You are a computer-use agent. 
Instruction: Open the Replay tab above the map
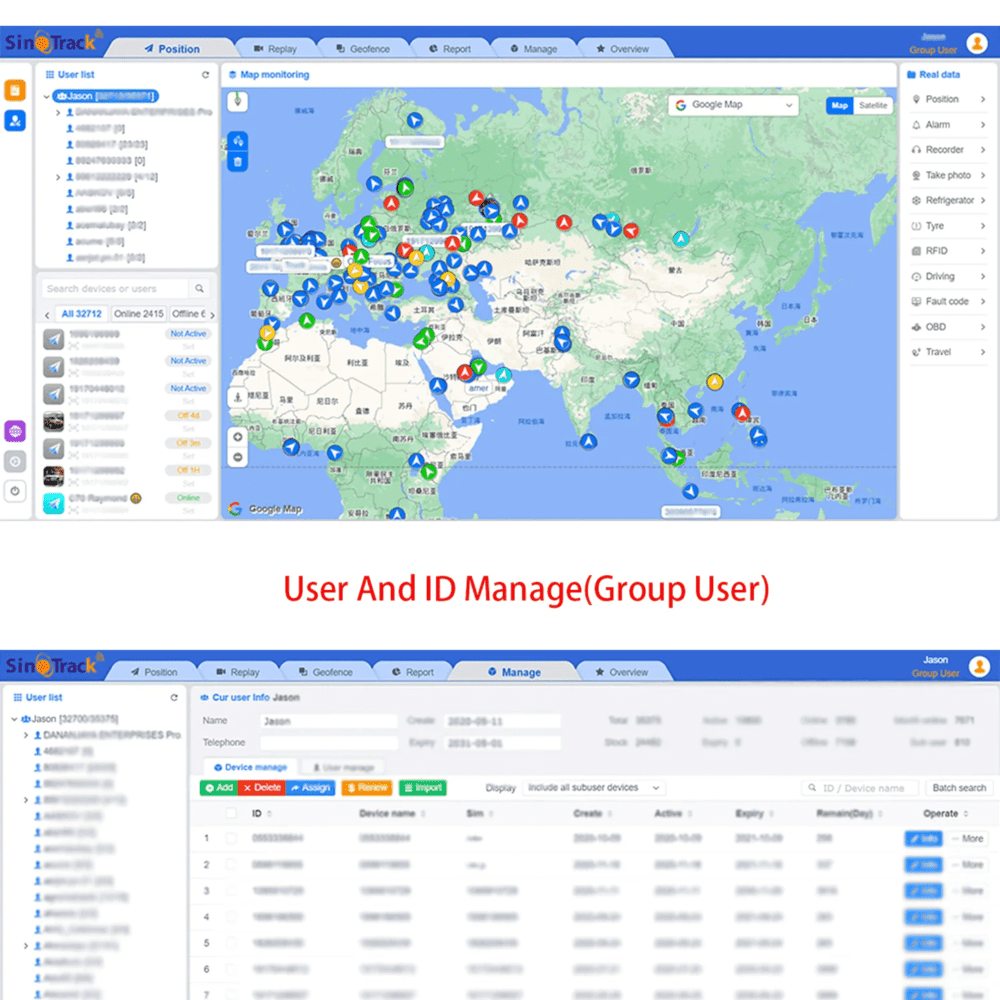[x=276, y=48]
